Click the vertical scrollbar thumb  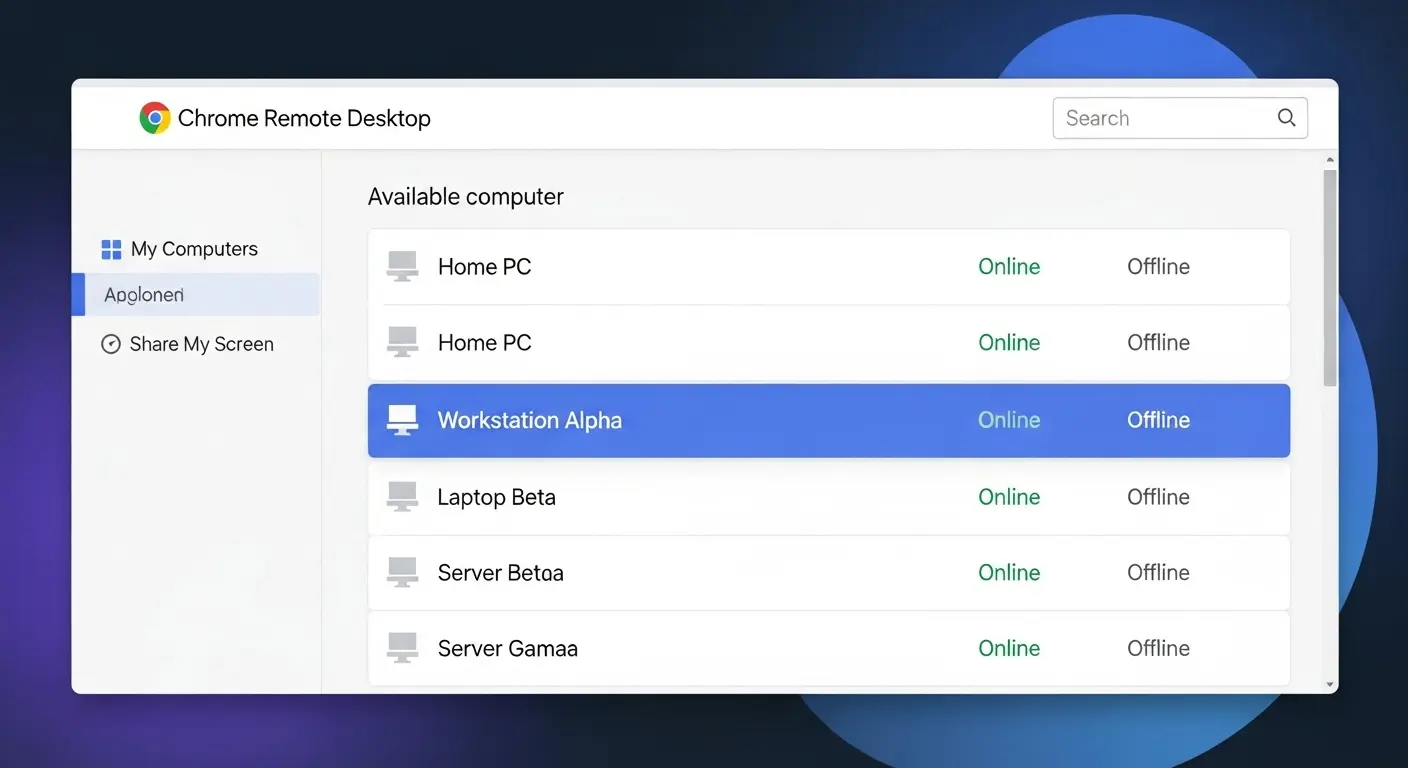click(1330, 277)
